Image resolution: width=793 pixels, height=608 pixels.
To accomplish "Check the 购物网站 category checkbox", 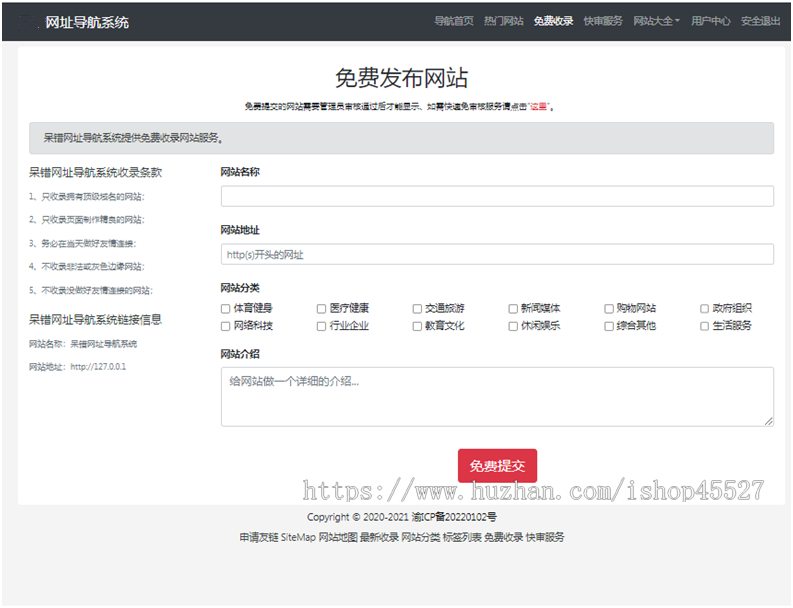I will click(x=609, y=309).
